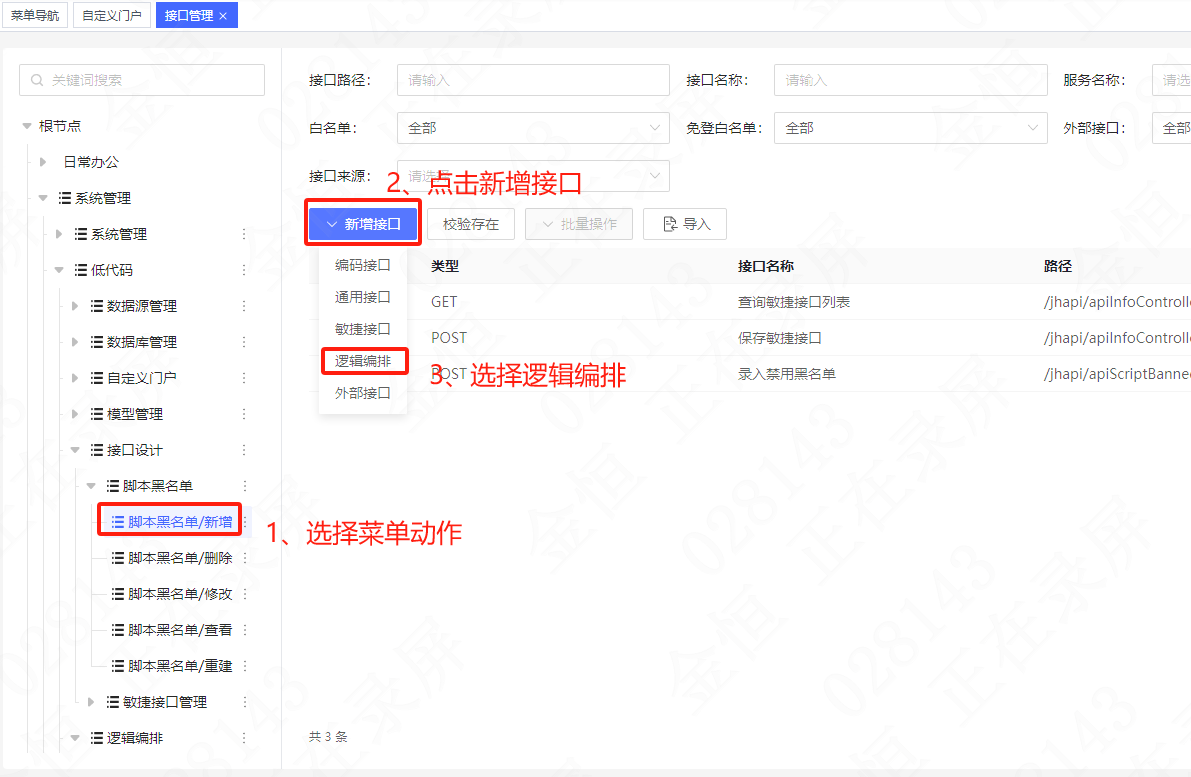Click the 新增接口 button
The width and height of the screenshot is (1191, 777).
363,224
